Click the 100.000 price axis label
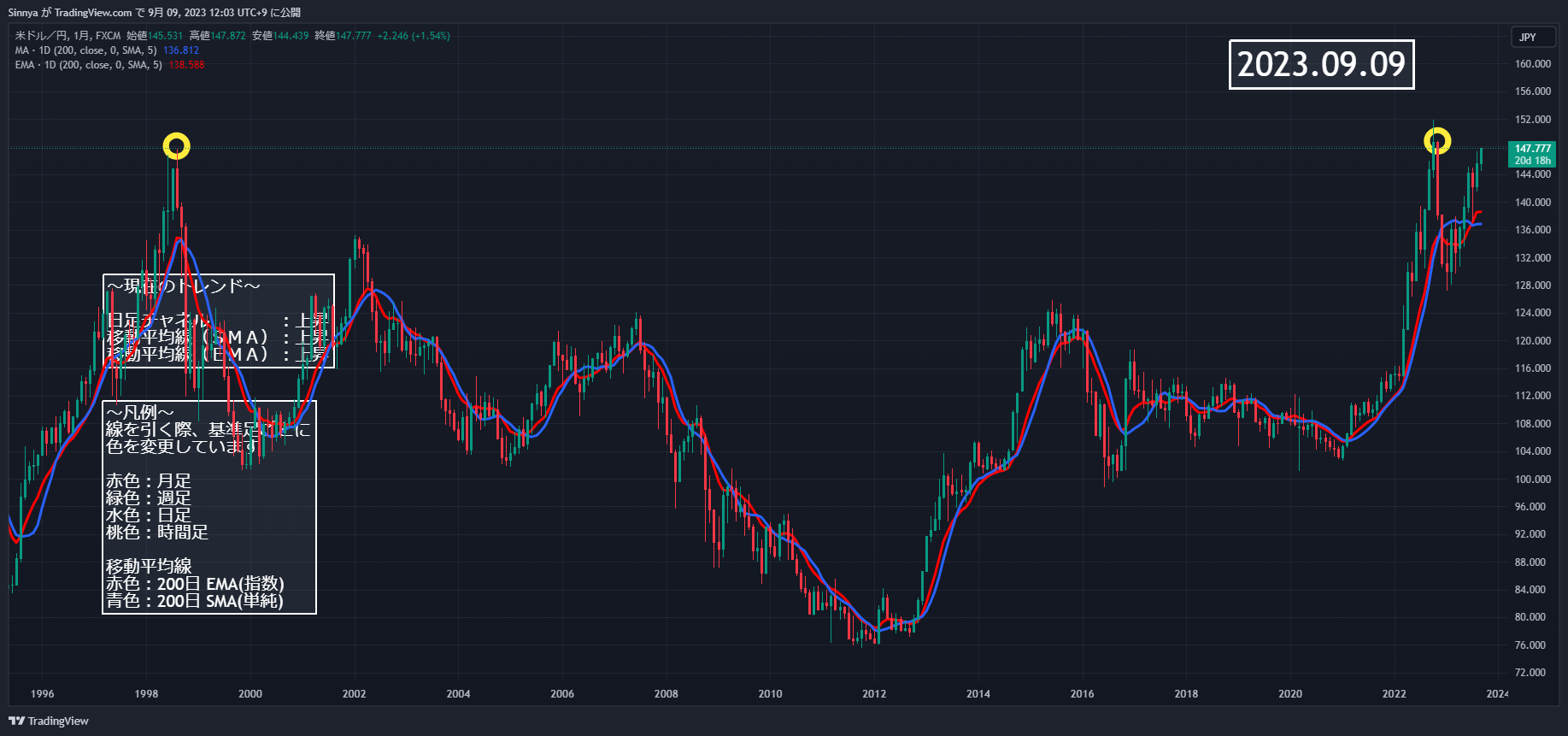The height and width of the screenshot is (736, 1568). coord(1533,480)
